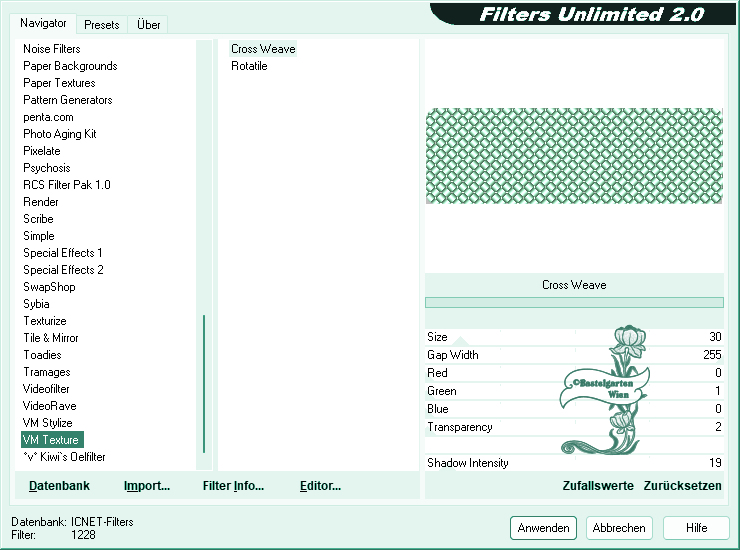Select Tile & Mirror category
This screenshot has width=740, height=550.
(50, 338)
